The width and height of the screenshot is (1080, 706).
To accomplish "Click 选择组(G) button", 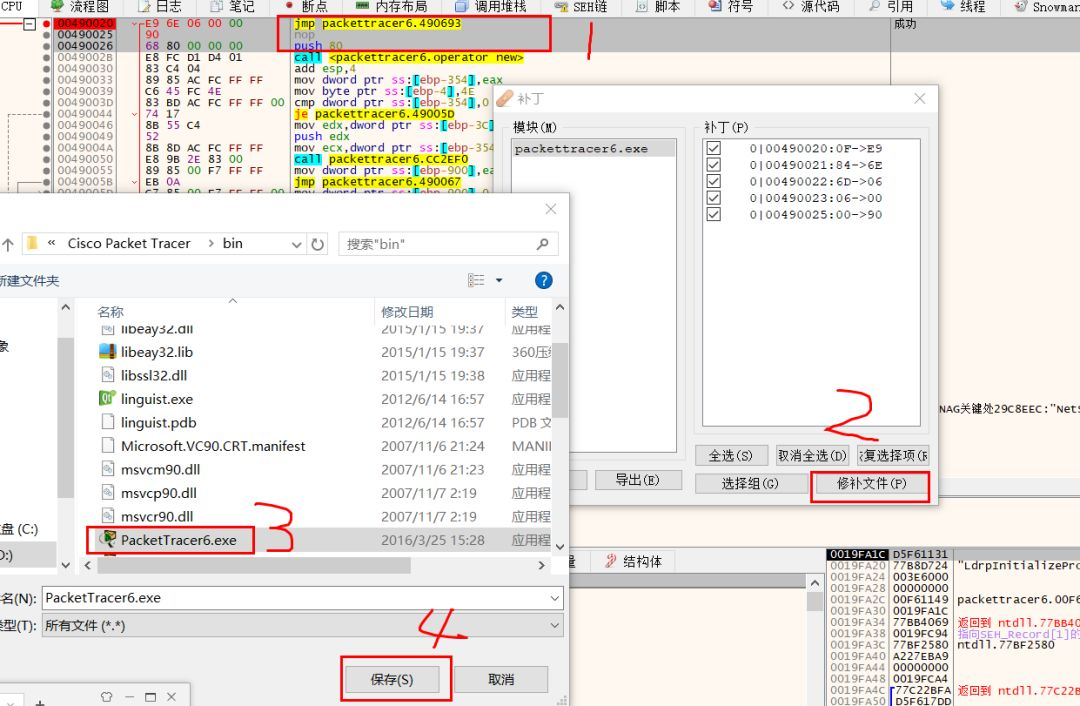I will (750, 484).
